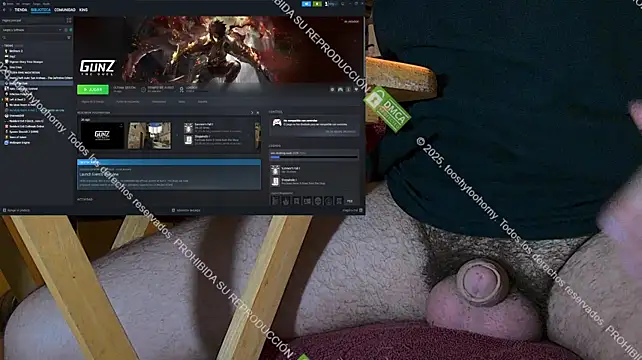Toggle the ready-to-play filter icon
The image size is (642, 360).
(70, 30)
